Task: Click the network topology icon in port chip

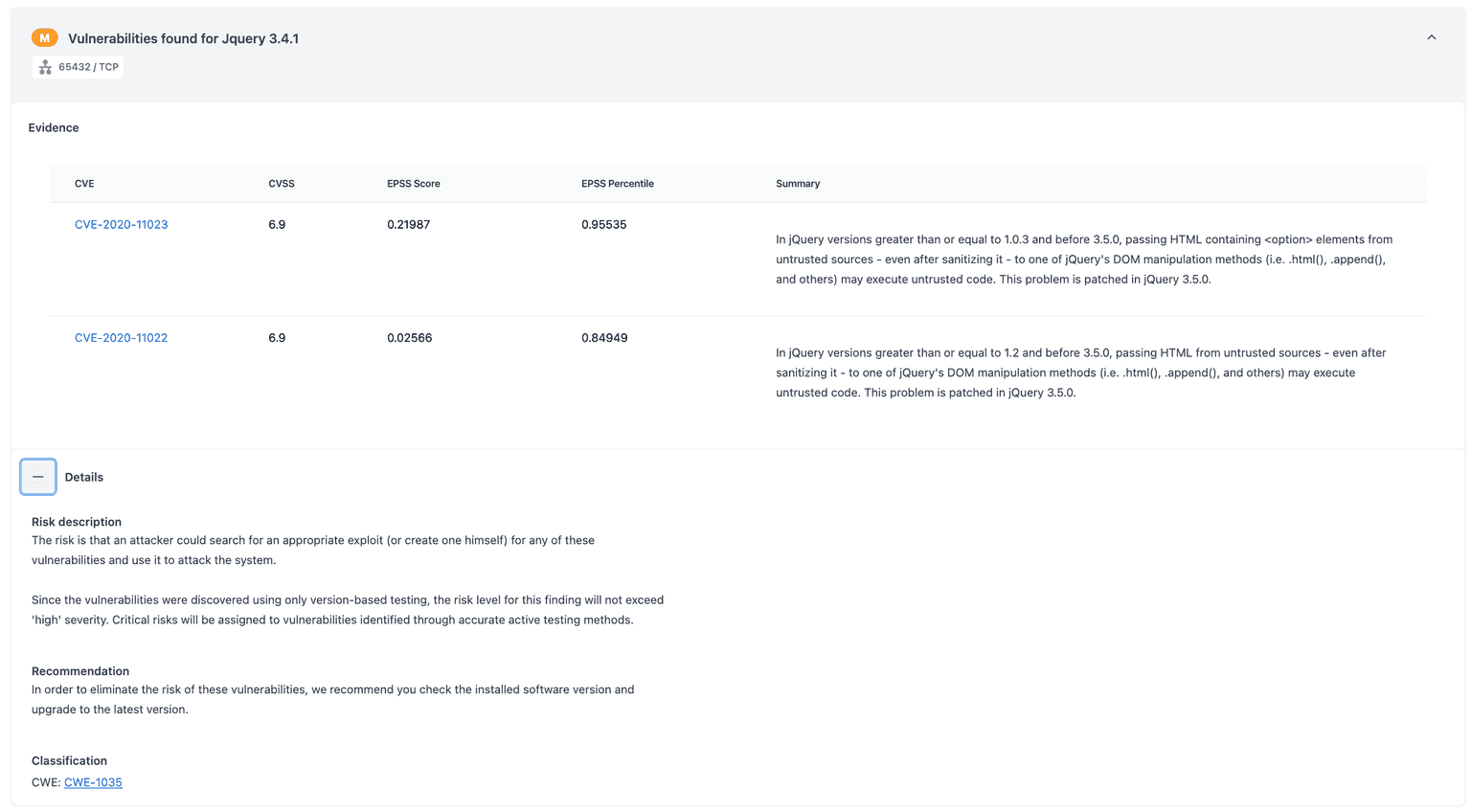Action: pyautogui.click(x=44, y=67)
